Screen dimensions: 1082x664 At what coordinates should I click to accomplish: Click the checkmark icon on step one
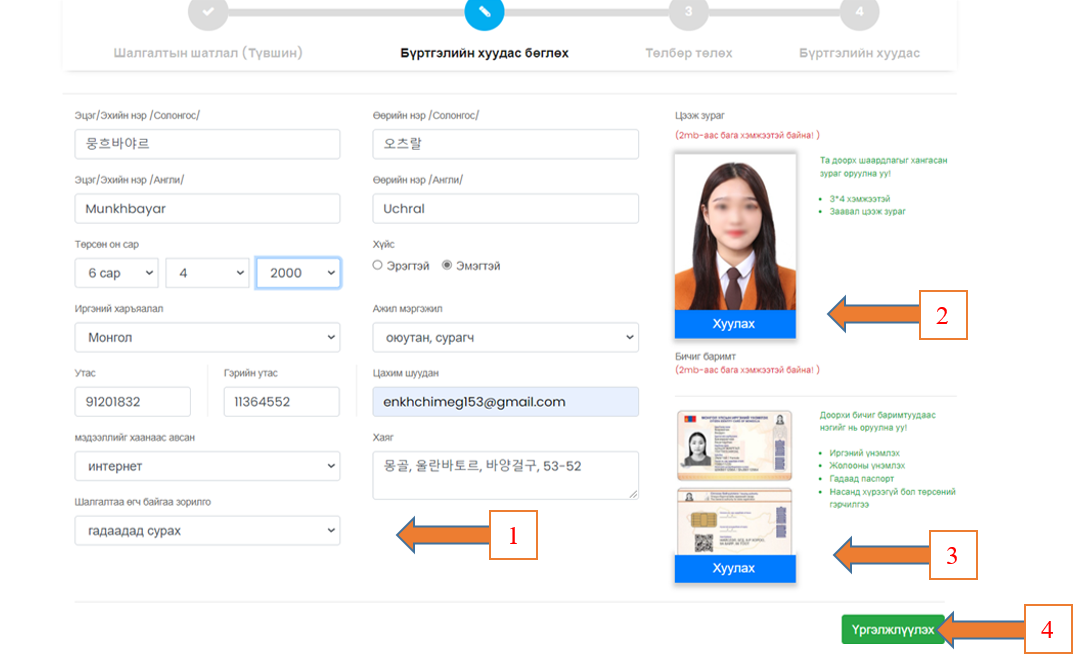208,12
